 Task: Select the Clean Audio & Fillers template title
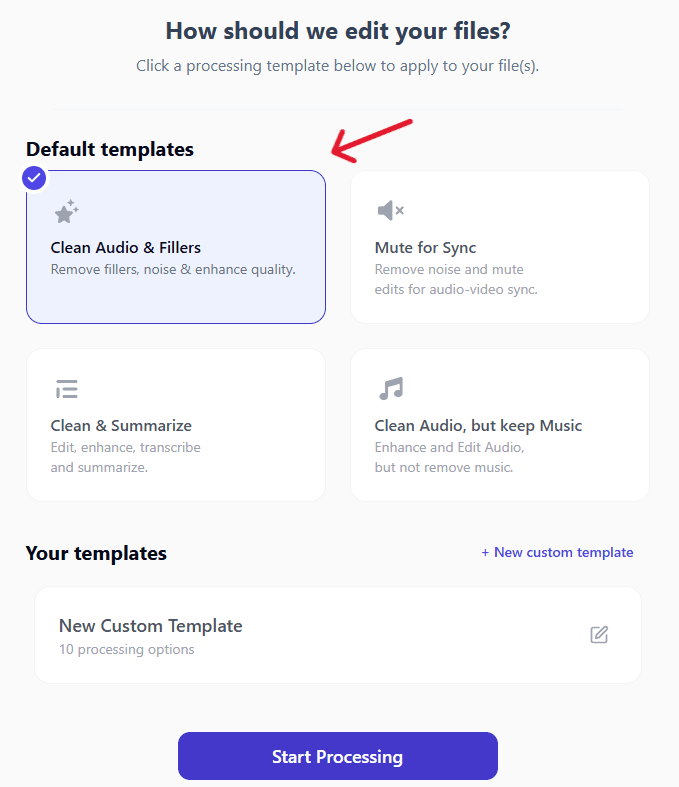pos(125,247)
